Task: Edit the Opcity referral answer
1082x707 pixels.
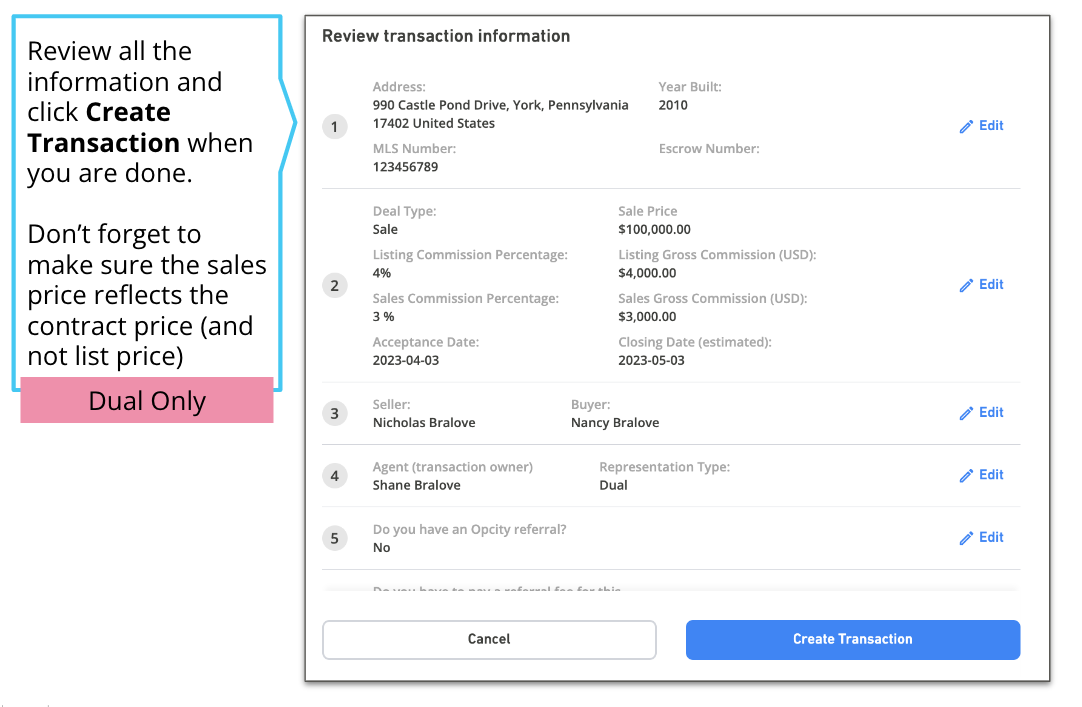Action: (981, 537)
